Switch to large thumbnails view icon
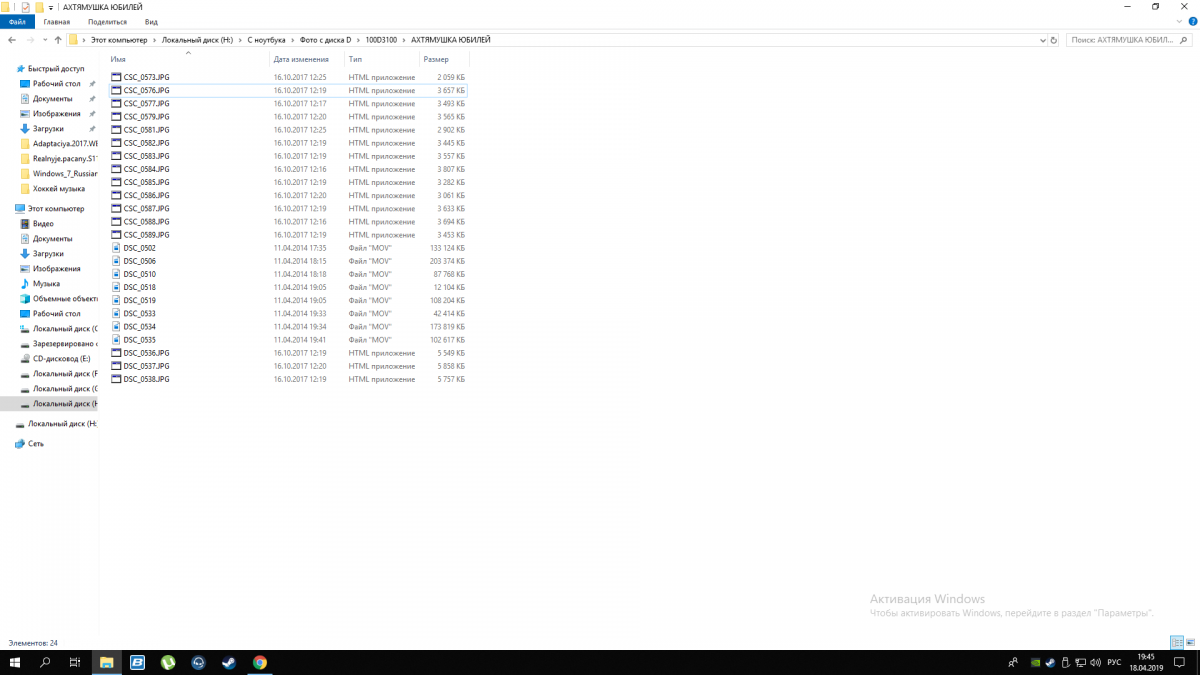 1190,642
